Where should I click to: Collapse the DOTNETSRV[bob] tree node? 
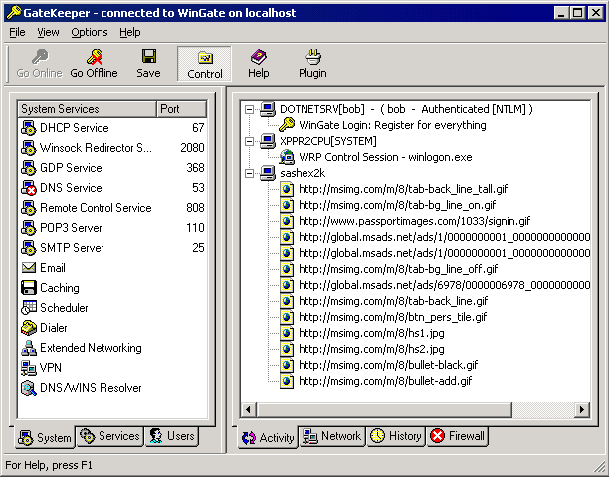(249, 109)
